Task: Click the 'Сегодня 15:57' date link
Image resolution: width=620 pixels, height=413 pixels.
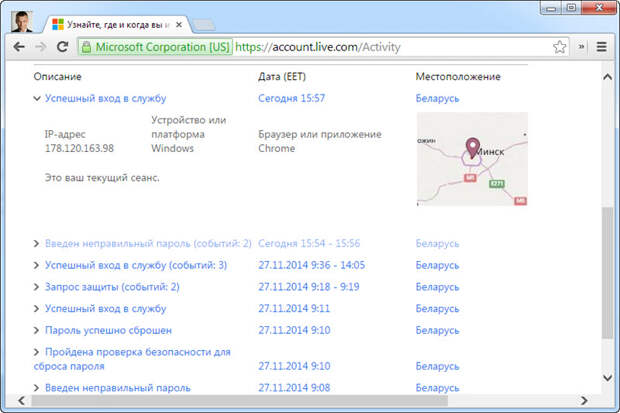Action: 291,98
